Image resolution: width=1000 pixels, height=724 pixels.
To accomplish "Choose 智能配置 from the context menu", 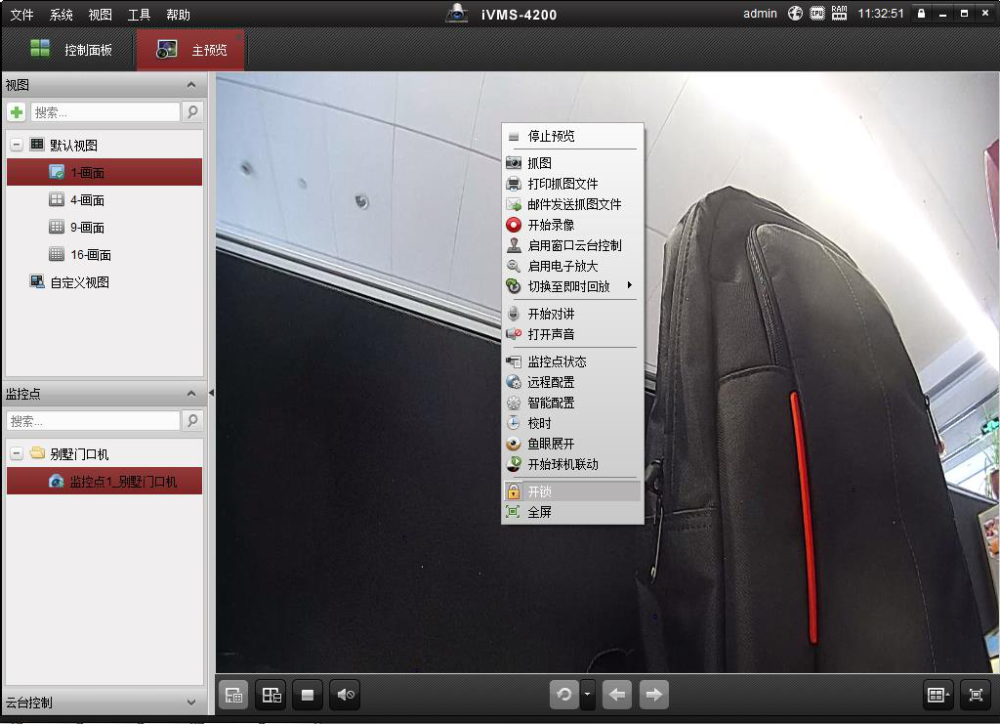I will pos(572,403).
